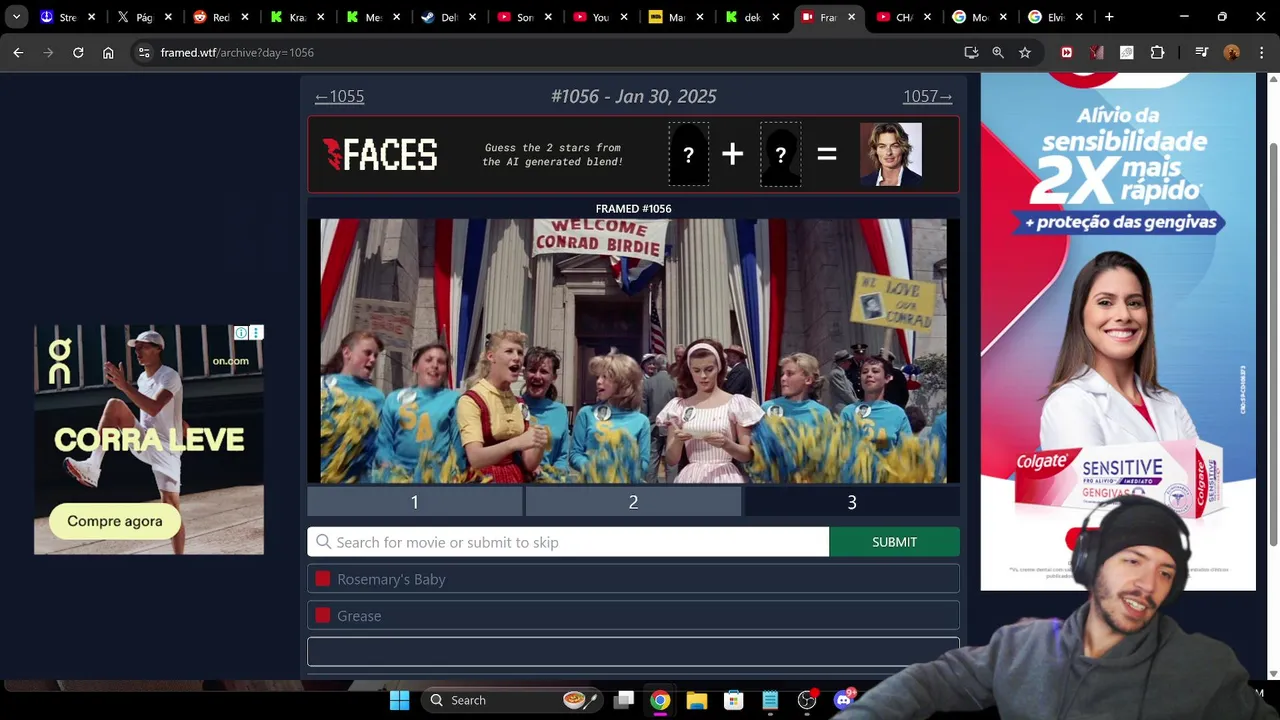
Task: Click the Chrome icon in taskbar
Action: [x=660, y=700]
